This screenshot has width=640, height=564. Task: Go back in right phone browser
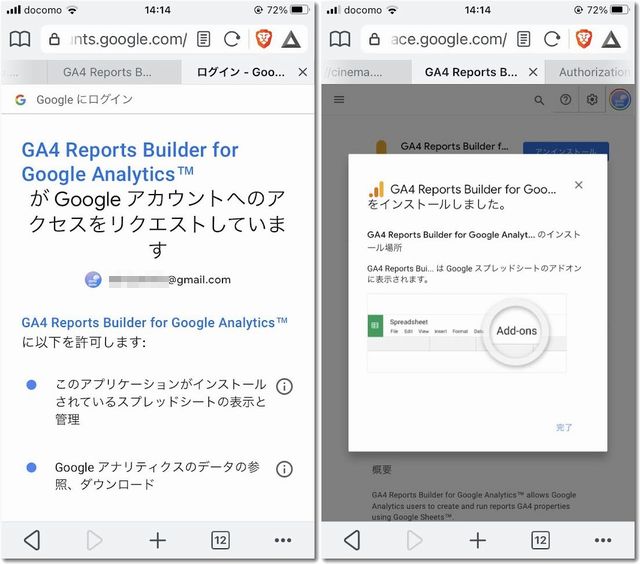point(352,540)
